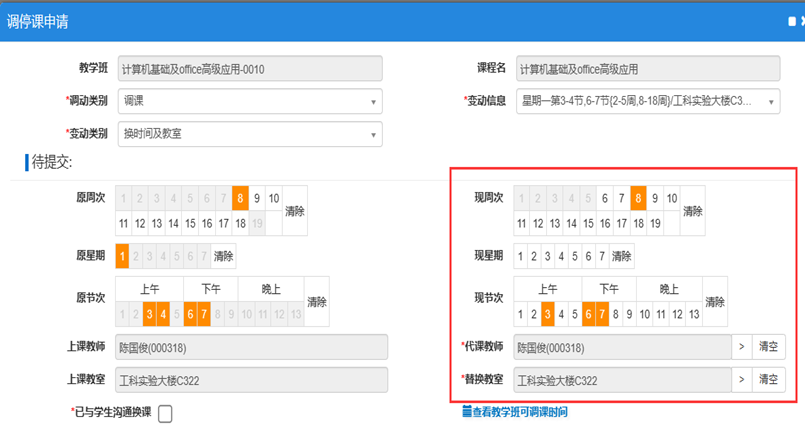
Task: Deselect week 8 in 现周次
Action: (638, 198)
